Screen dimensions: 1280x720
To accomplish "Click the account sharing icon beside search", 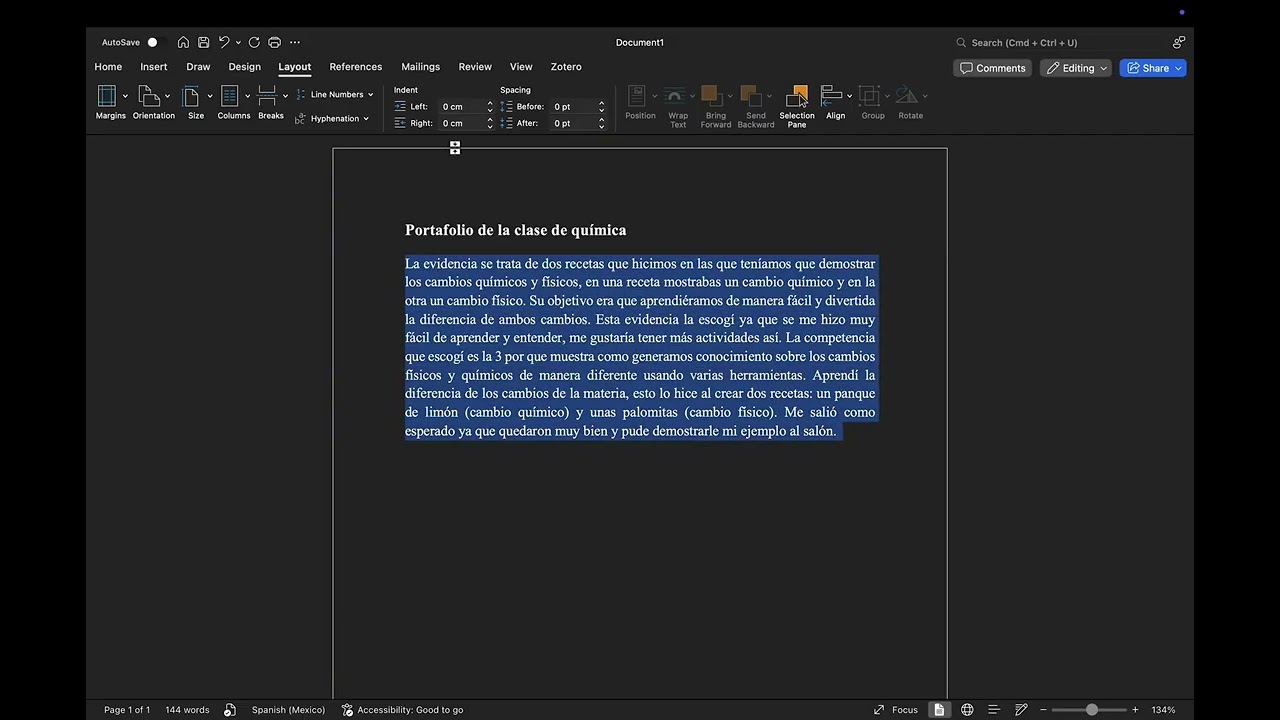I will click(x=1179, y=42).
